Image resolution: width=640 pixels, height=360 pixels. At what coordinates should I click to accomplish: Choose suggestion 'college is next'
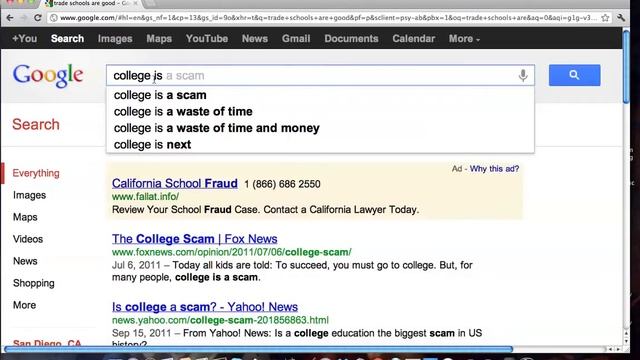320,144
